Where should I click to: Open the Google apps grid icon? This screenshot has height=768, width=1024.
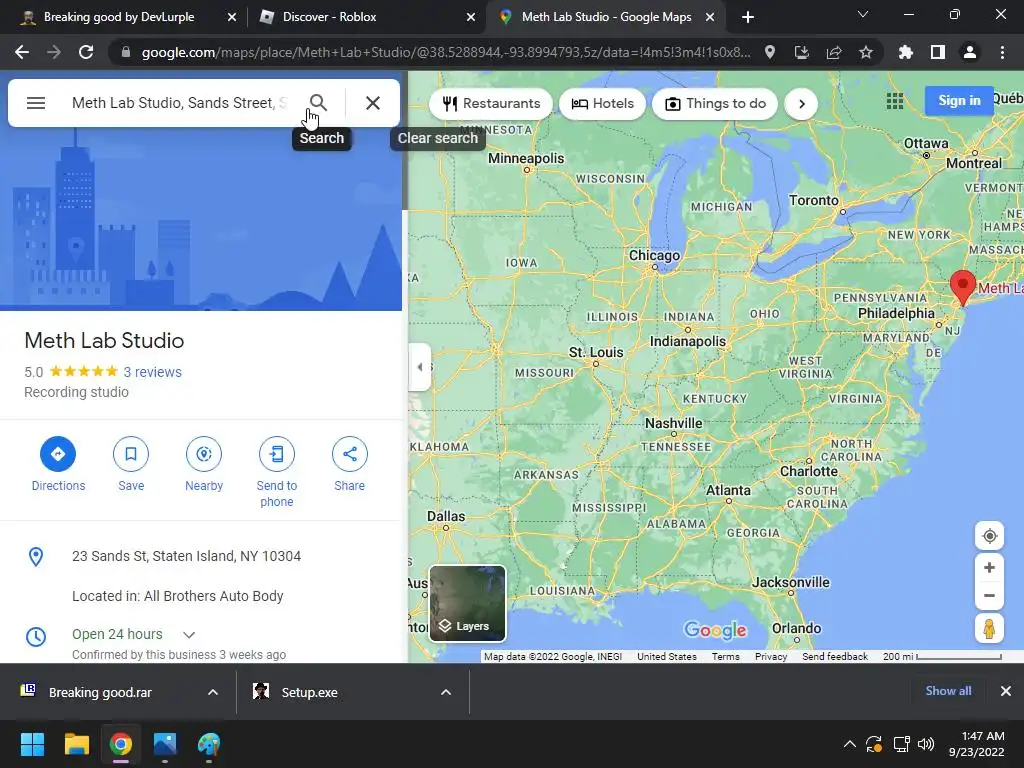pyautogui.click(x=895, y=101)
